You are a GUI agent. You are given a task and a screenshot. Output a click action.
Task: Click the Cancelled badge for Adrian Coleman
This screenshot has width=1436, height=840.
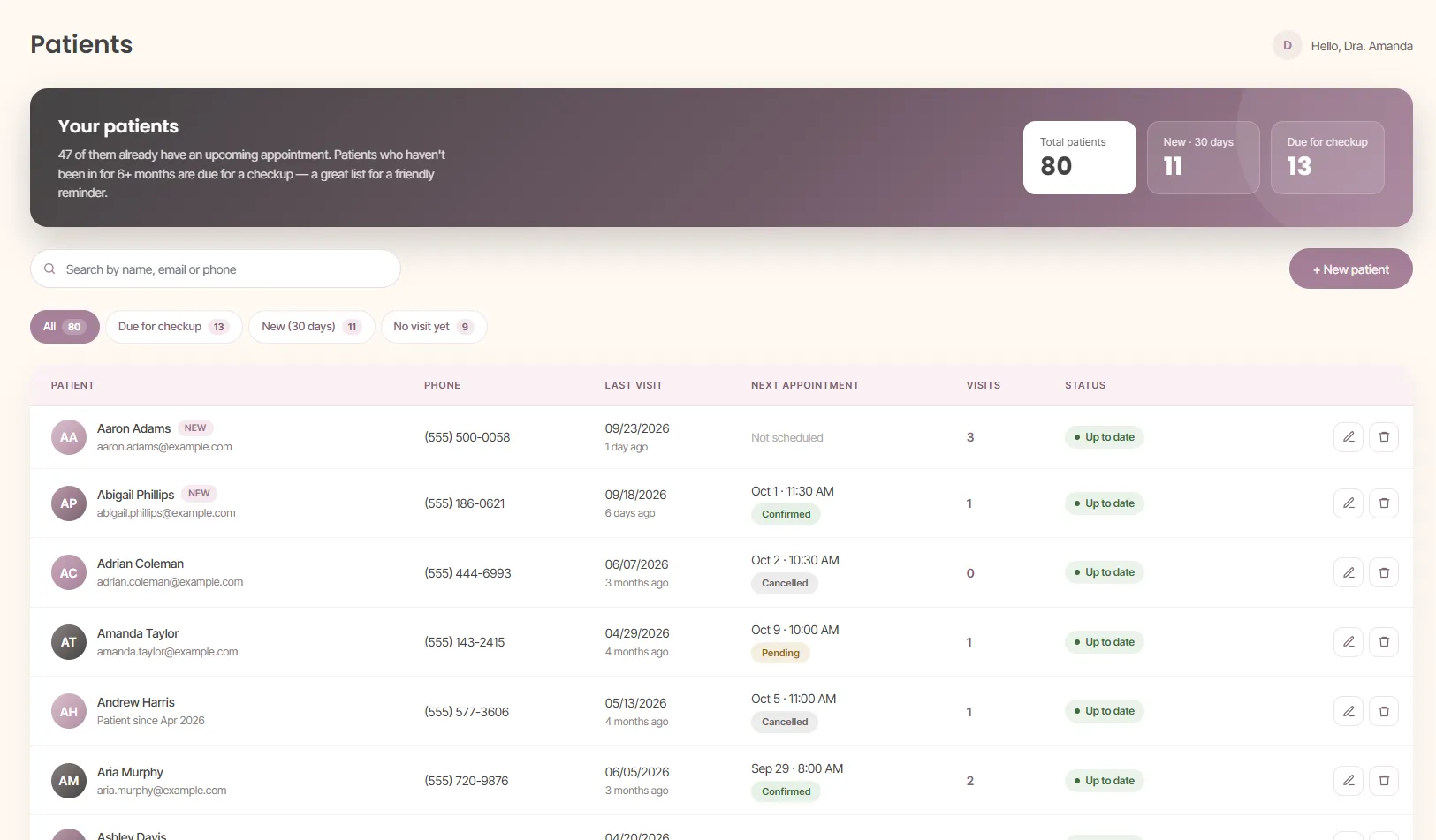pyautogui.click(x=785, y=583)
